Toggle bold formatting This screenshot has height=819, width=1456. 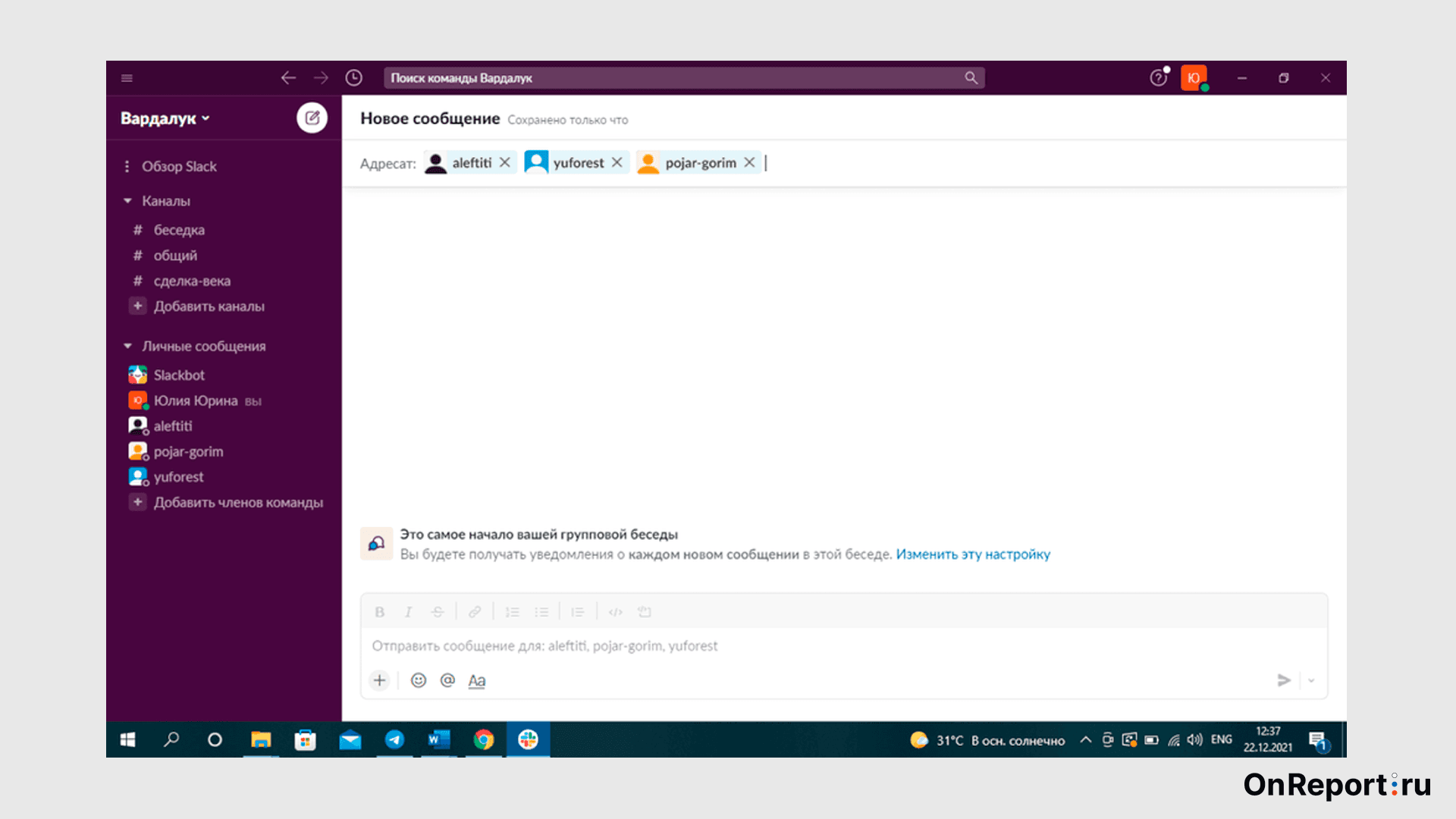tap(380, 612)
